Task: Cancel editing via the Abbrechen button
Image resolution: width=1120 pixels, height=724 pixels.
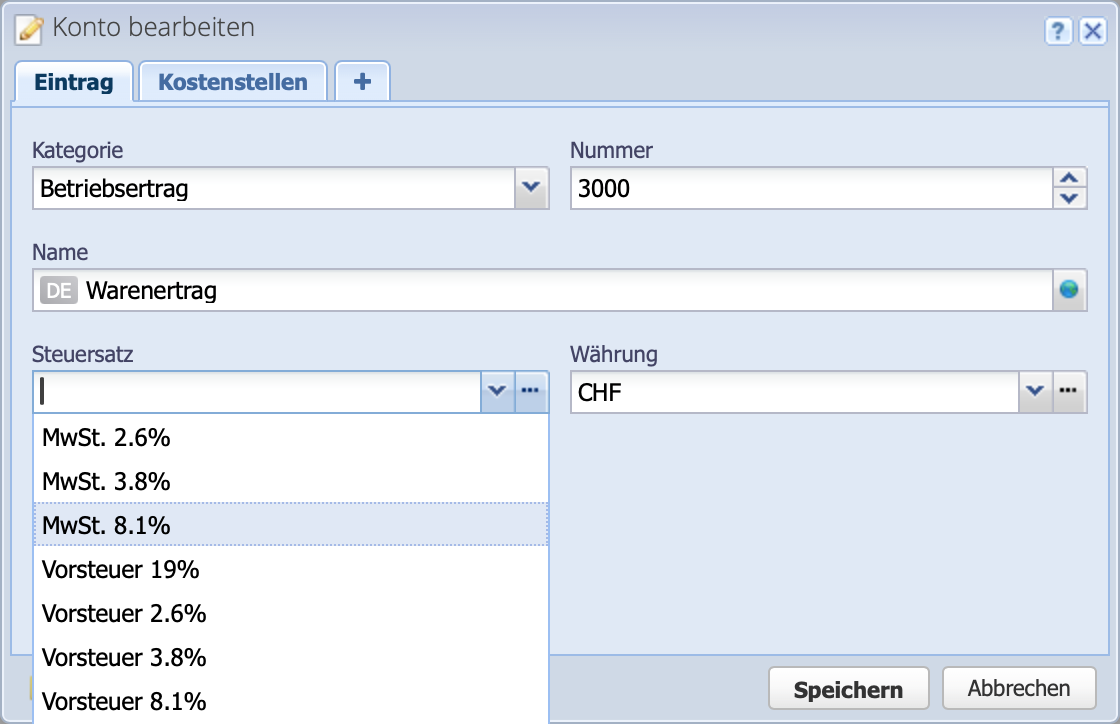Action: point(1019,688)
